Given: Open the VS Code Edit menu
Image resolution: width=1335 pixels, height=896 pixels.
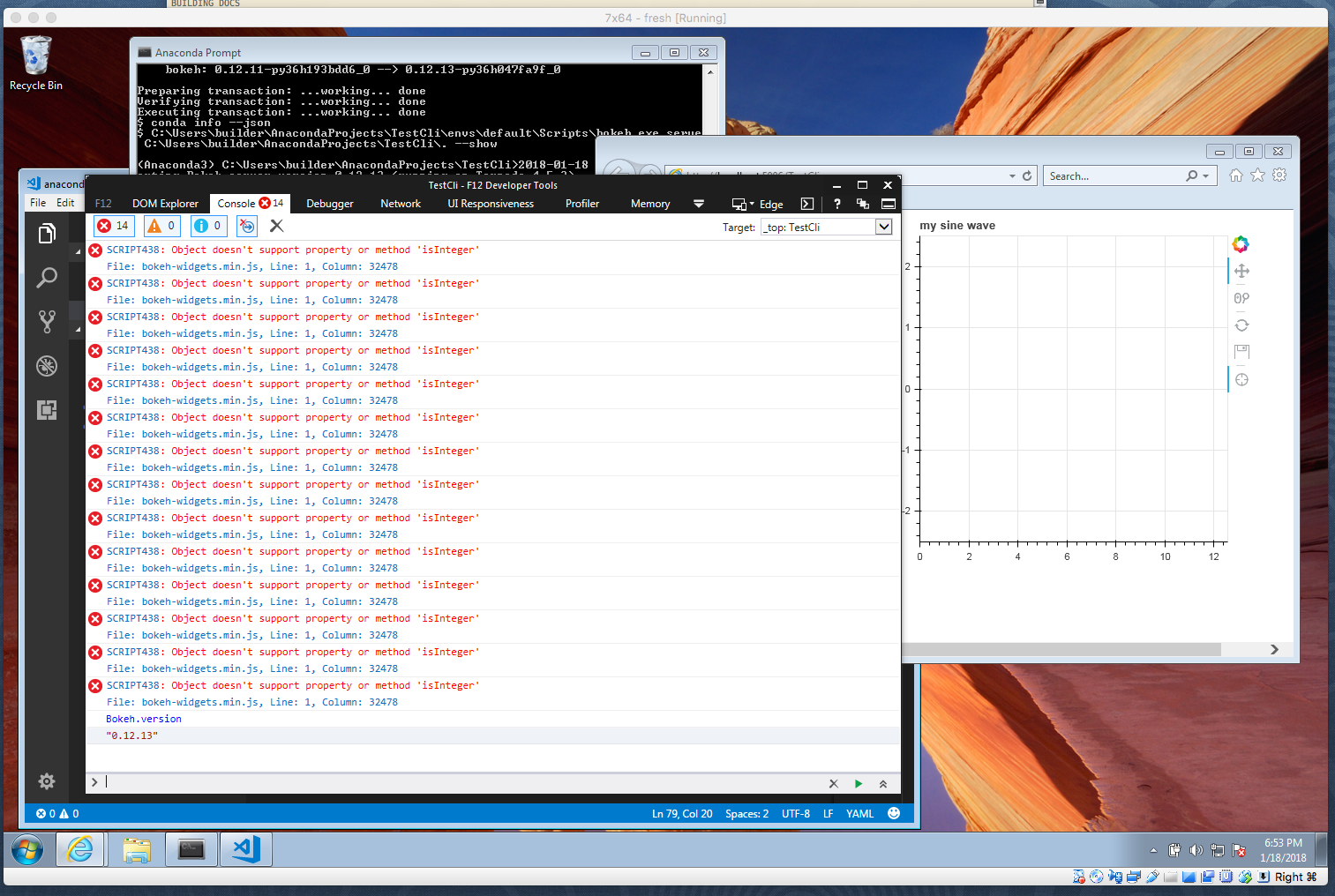Looking at the screenshot, I should click(x=65, y=203).
